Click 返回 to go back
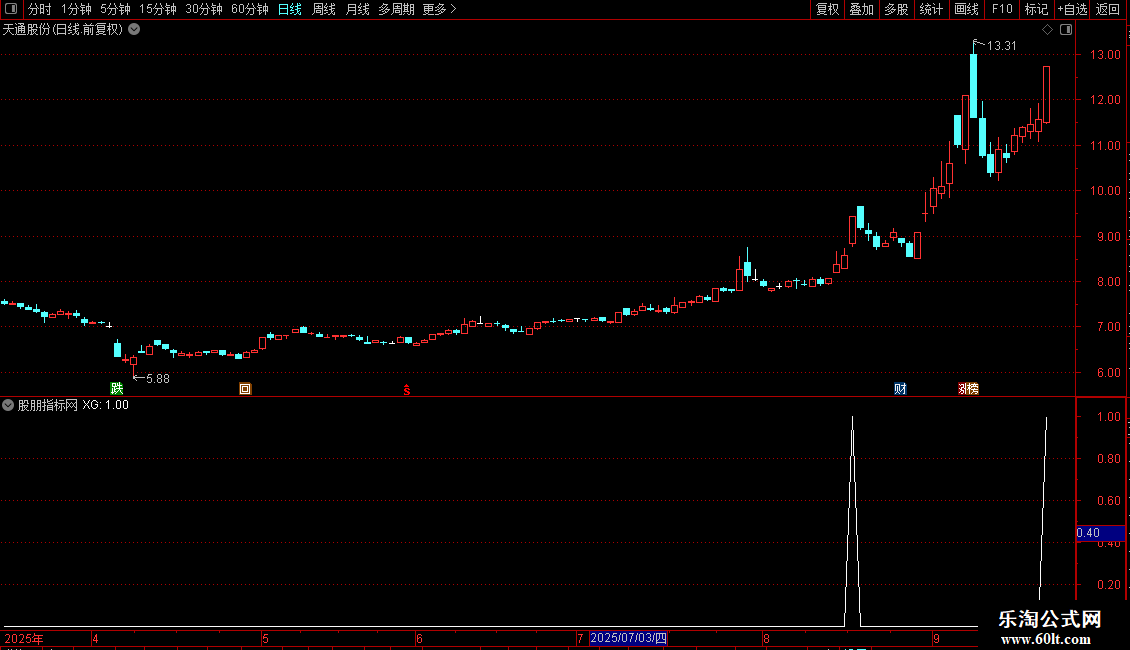The image size is (1130, 650). click(x=1108, y=9)
